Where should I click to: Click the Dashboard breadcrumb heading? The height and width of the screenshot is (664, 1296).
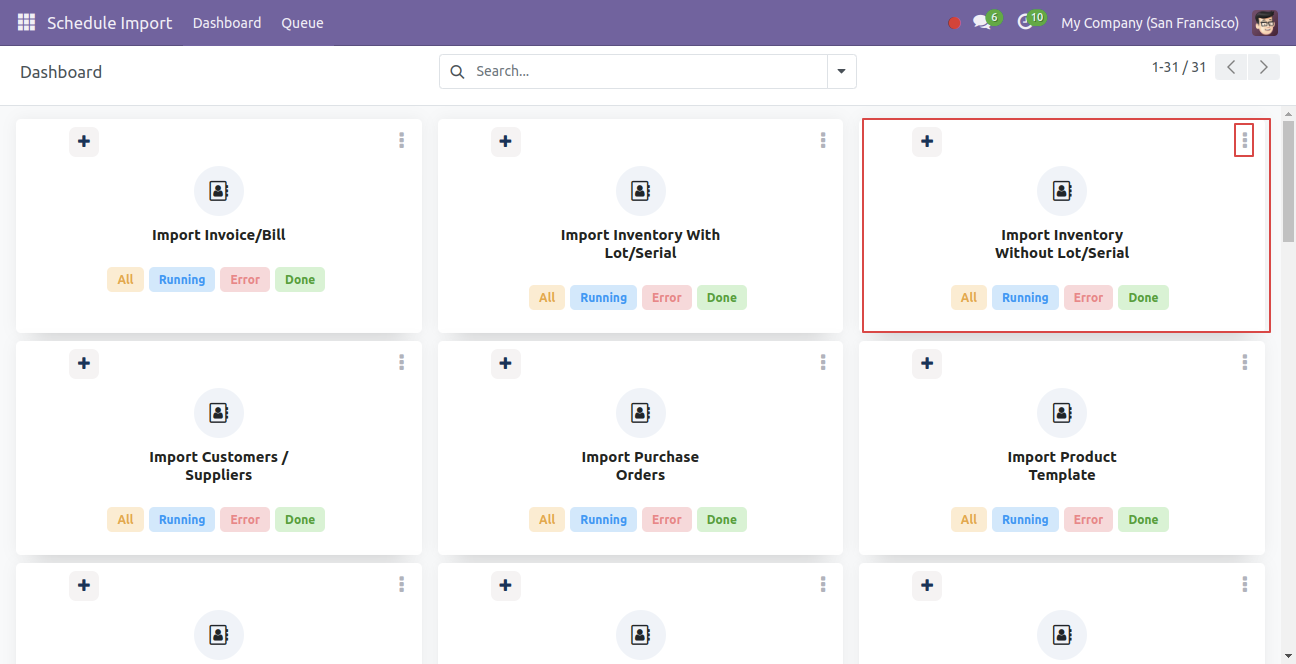coord(61,72)
